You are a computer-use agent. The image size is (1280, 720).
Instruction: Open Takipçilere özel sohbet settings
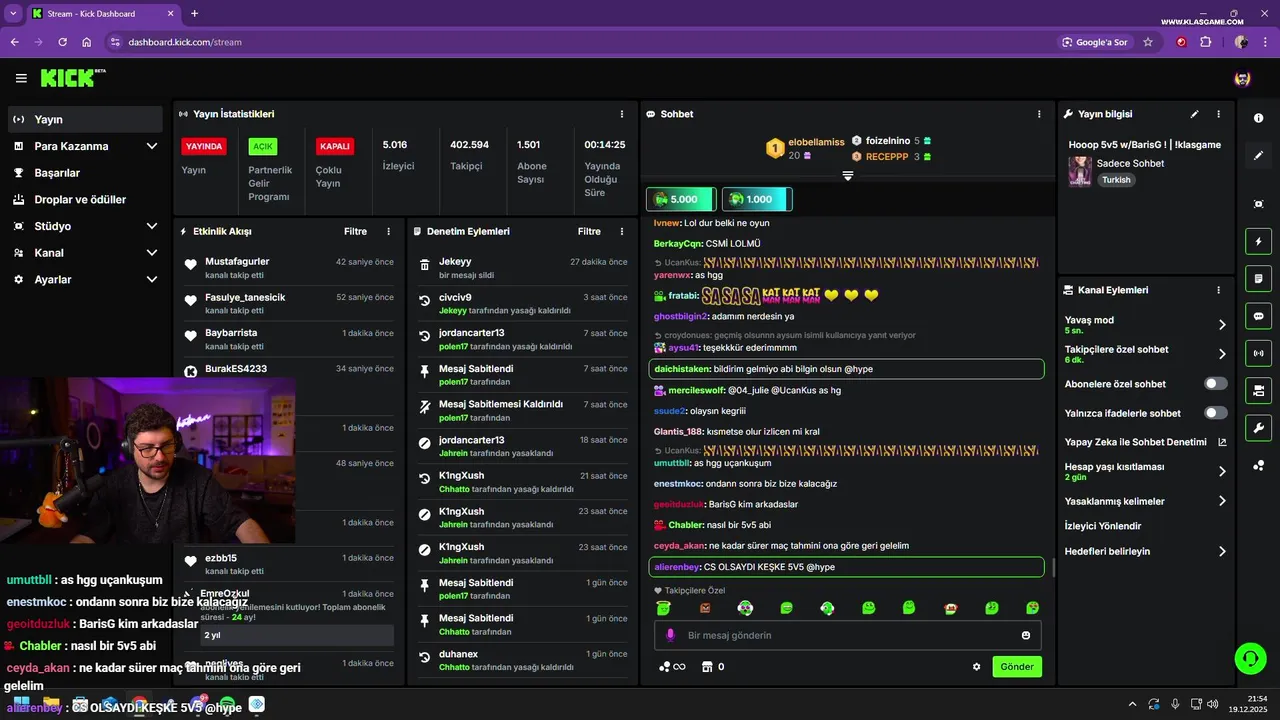click(1145, 354)
